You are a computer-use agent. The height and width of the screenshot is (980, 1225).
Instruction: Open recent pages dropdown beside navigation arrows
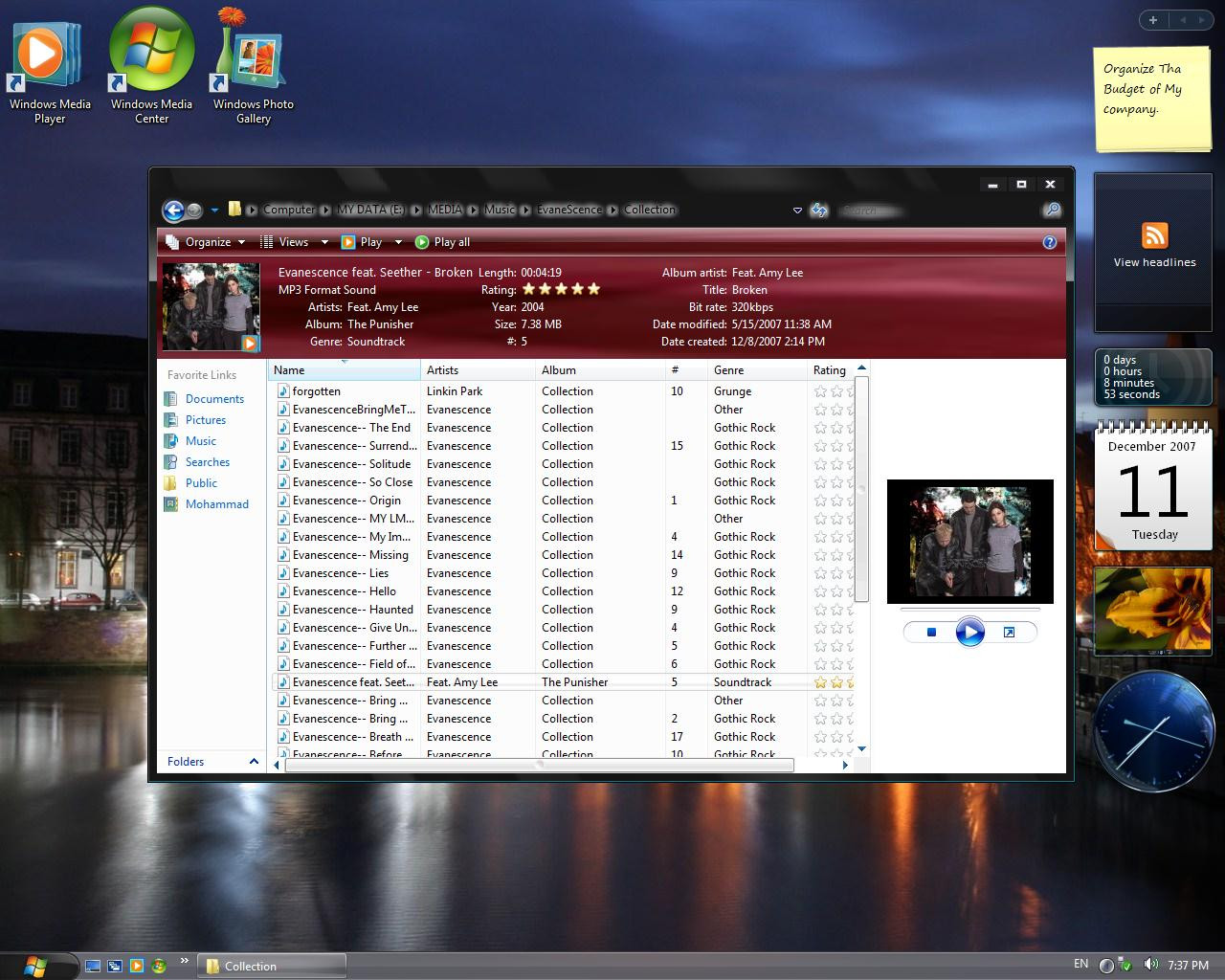(214, 211)
